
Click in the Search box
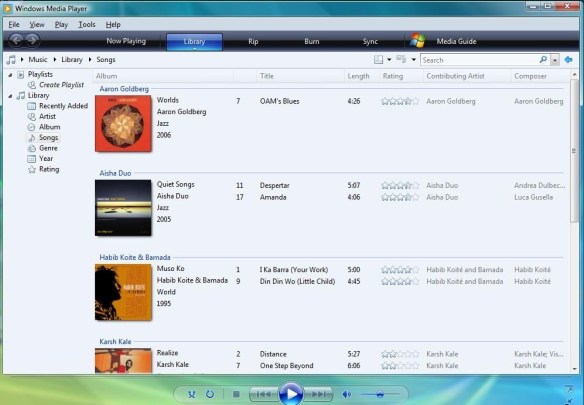480,60
